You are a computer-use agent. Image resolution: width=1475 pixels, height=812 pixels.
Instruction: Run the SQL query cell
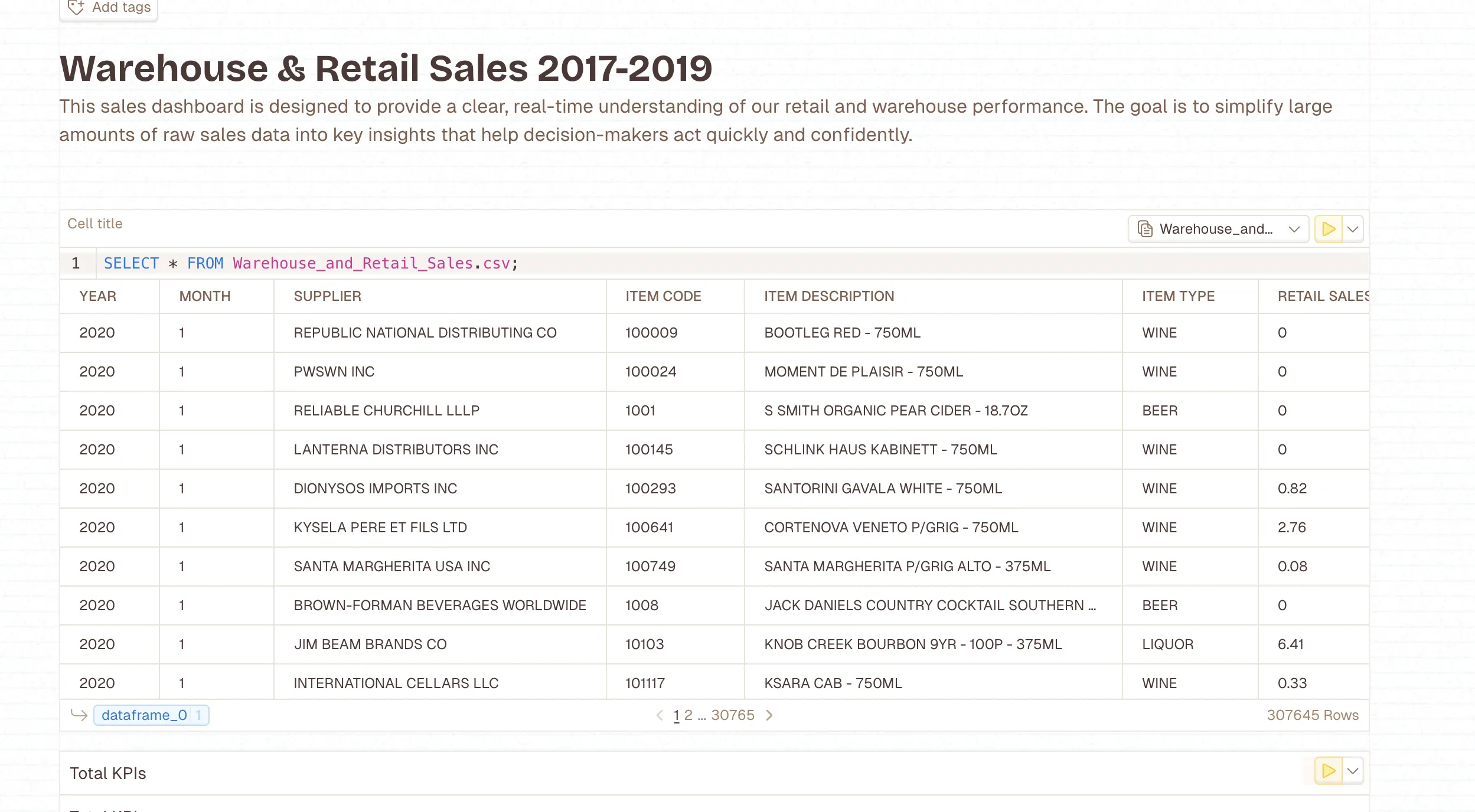[1328, 229]
